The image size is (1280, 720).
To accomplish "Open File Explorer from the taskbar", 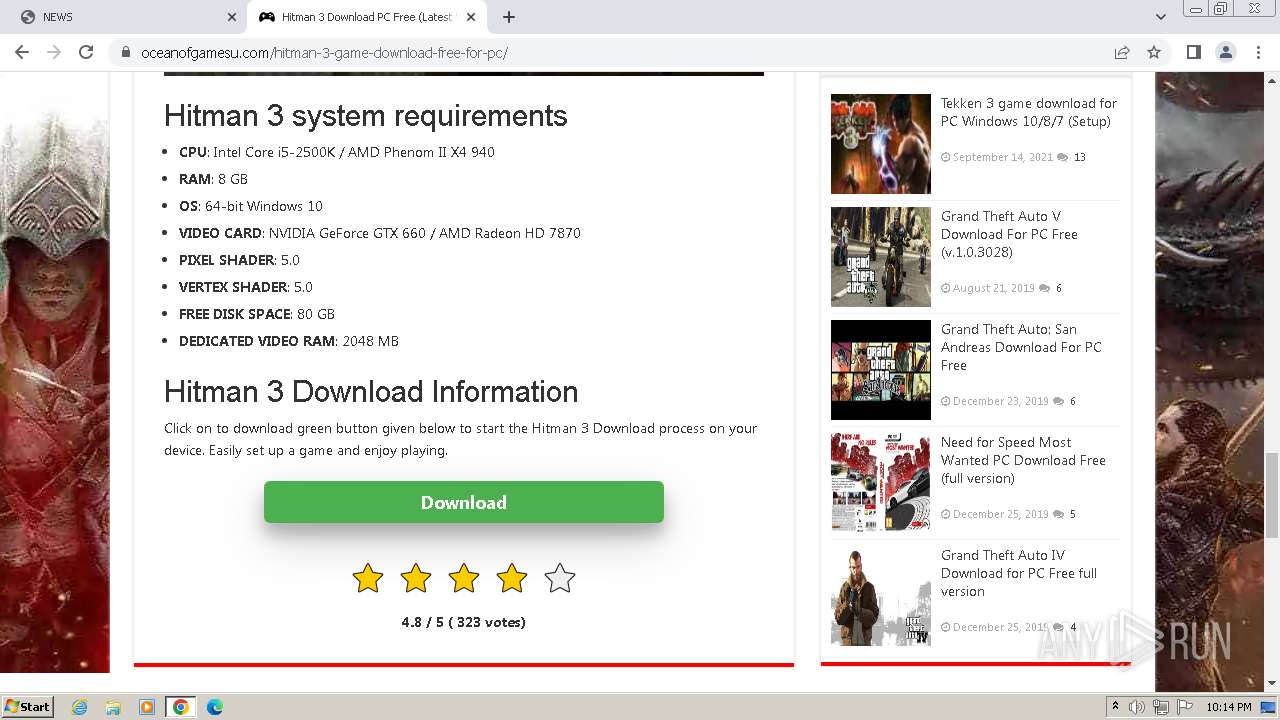I will click(x=113, y=707).
